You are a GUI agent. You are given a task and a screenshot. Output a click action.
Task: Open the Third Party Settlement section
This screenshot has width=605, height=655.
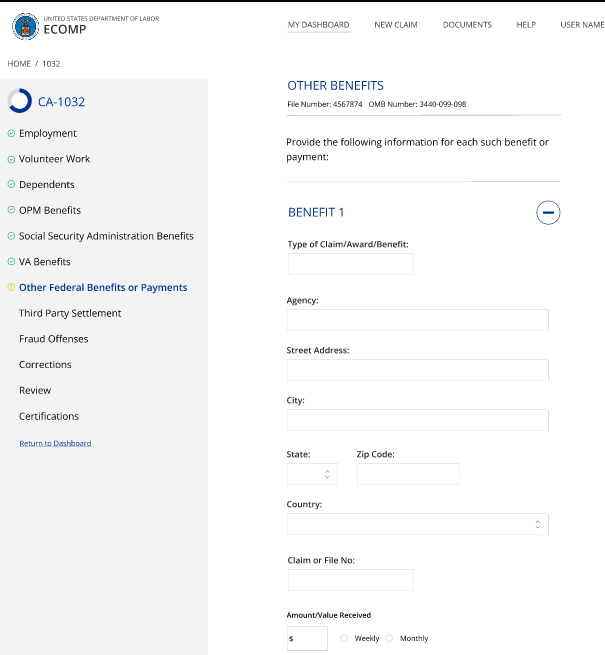click(x=70, y=313)
